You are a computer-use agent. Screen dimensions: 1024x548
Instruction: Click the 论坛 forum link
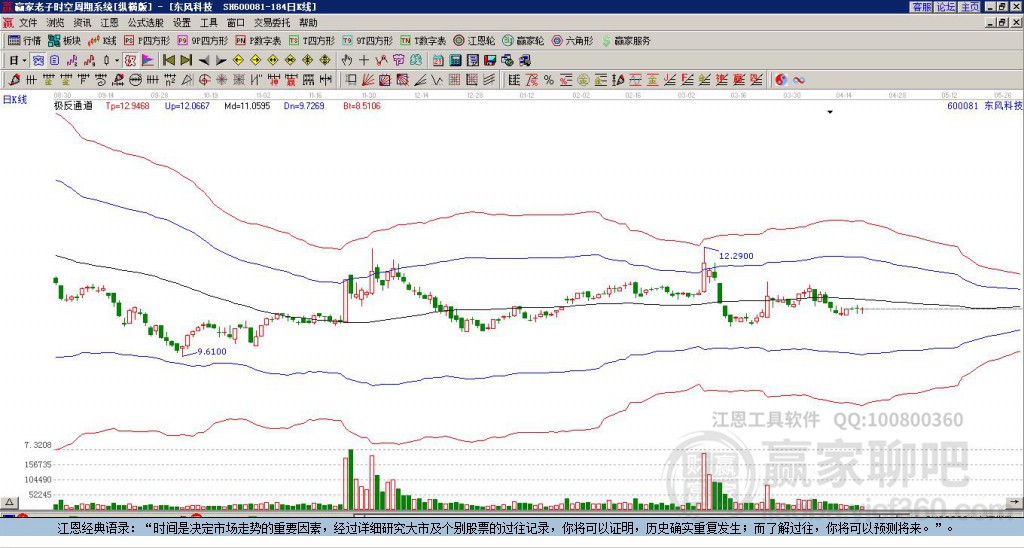point(945,7)
